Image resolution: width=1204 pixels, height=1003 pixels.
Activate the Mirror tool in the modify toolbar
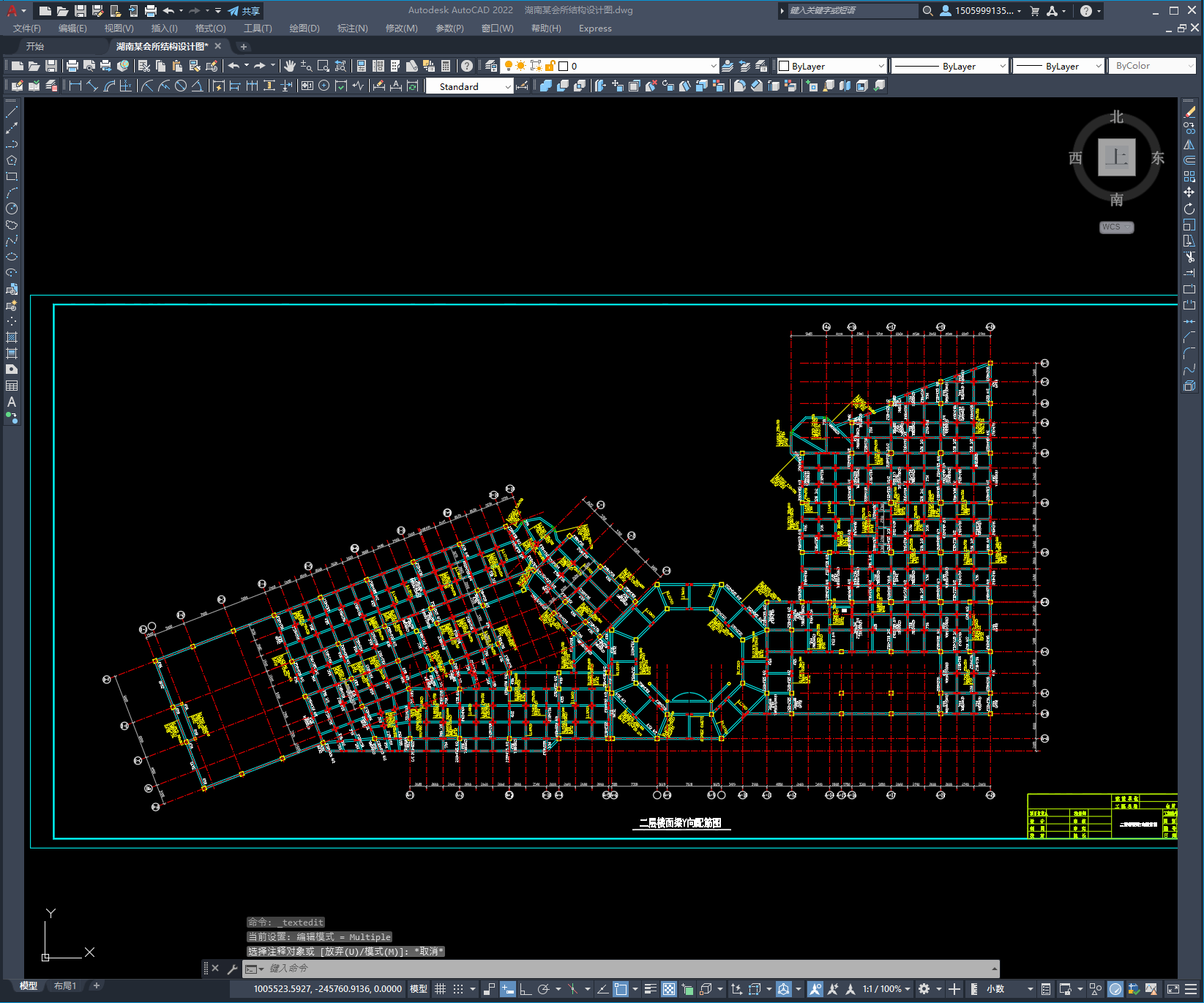pyautogui.click(x=1189, y=144)
